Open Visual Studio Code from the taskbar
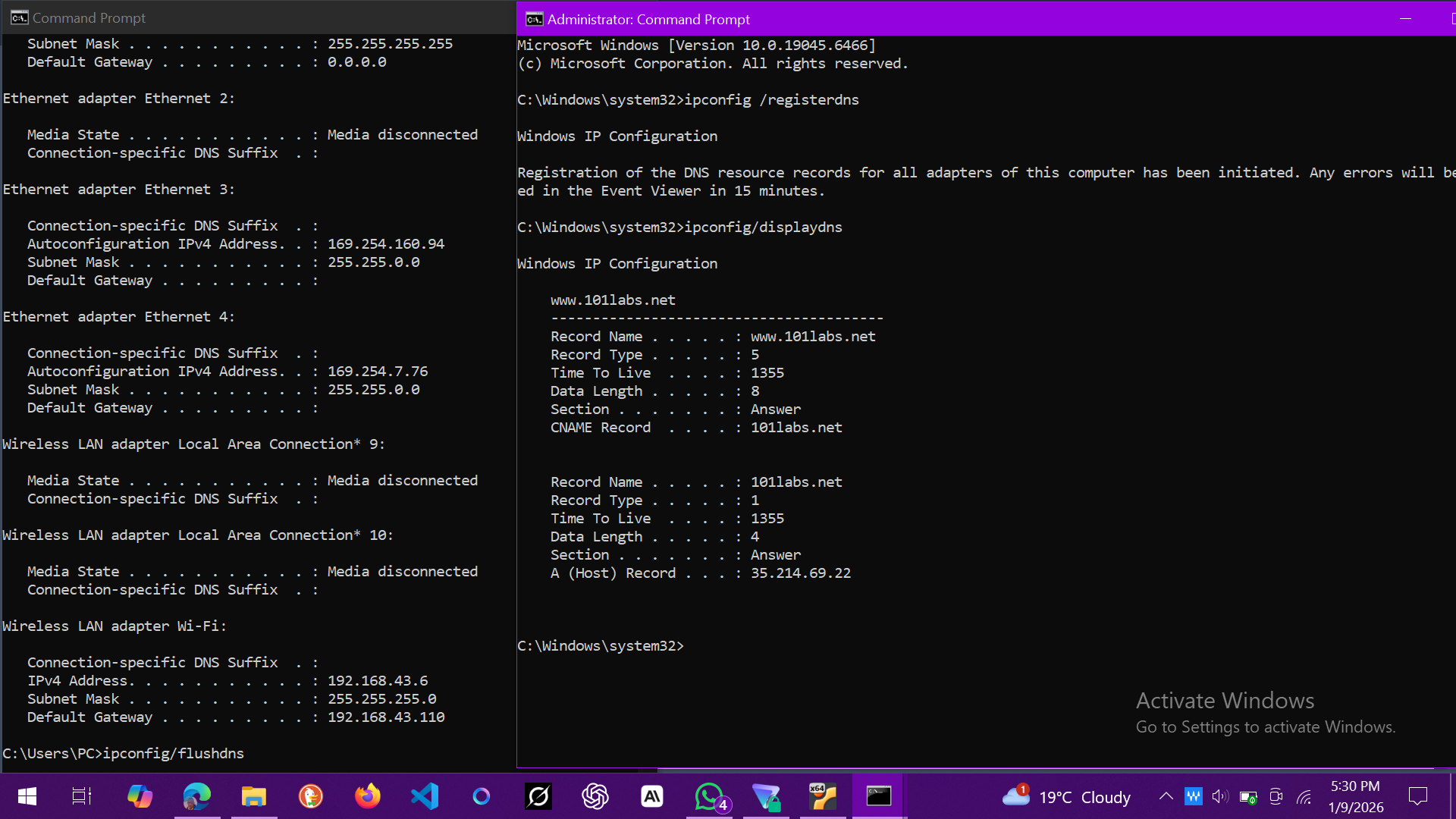The width and height of the screenshot is (1456, 819). 425,796
